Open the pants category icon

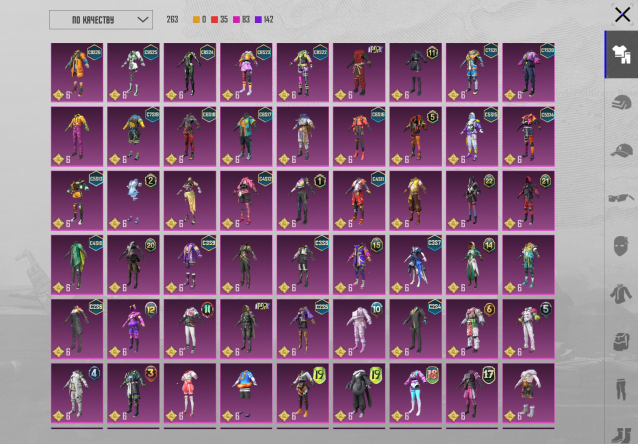point(620,388)
